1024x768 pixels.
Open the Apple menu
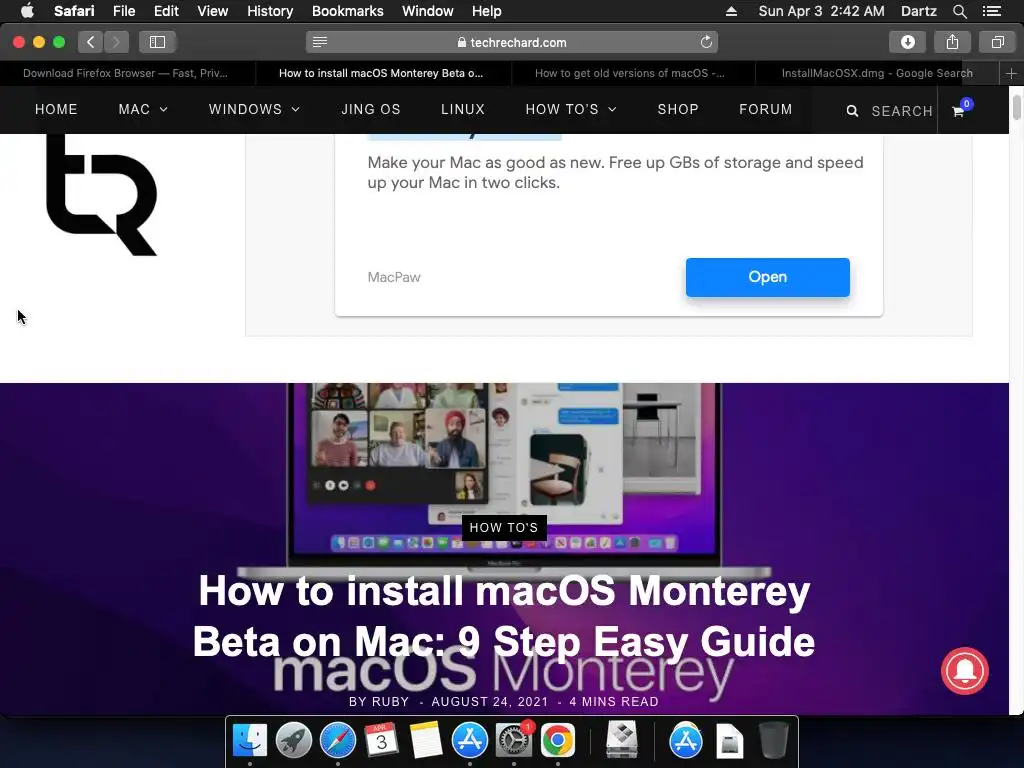27,11
